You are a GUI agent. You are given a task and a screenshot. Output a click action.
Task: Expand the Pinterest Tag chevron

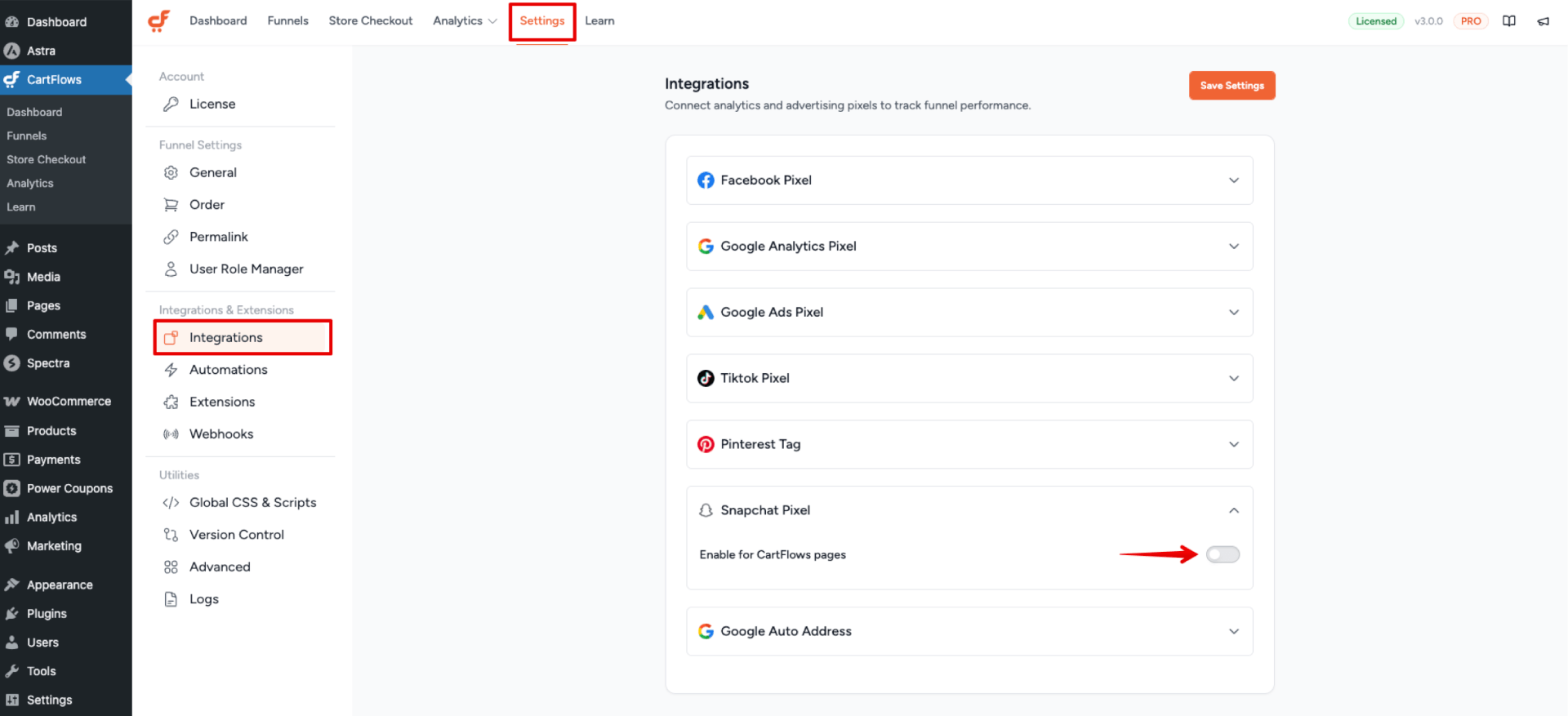(1234, 444)
